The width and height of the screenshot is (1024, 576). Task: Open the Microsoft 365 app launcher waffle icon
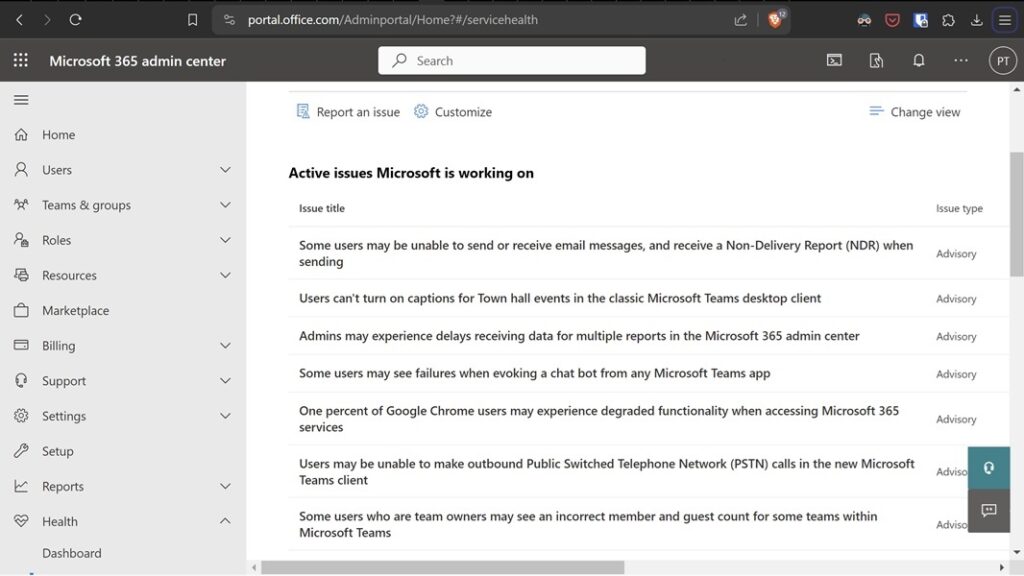(x=19, y=60)
